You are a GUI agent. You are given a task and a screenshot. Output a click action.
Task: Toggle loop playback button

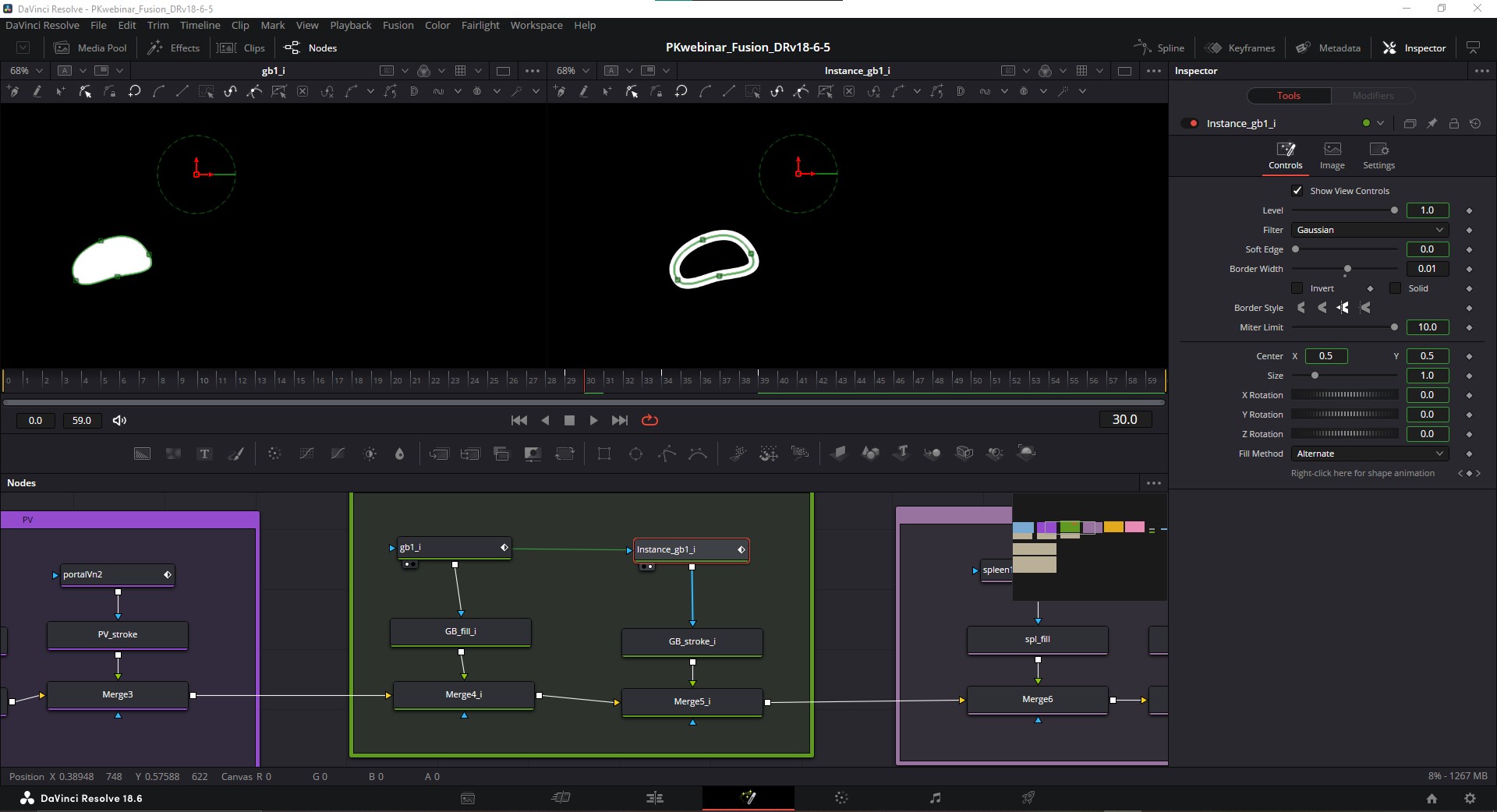click(649, 420)
